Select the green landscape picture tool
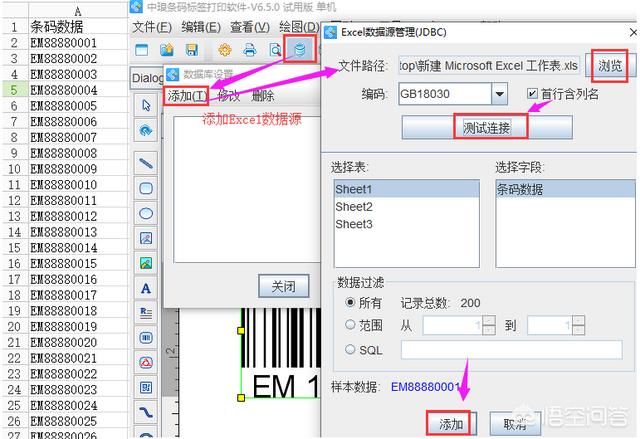Screen dimensions: 640x439 point(146,263)
